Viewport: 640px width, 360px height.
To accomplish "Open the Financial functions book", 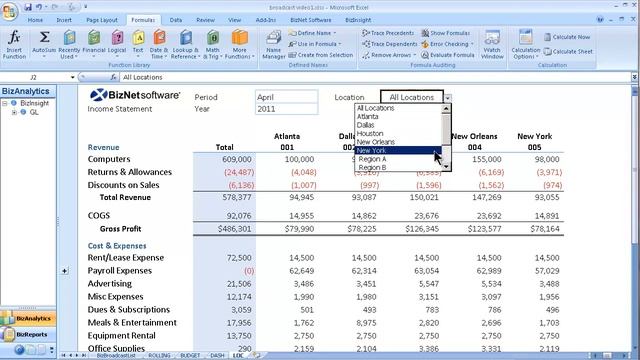I will 94,45.
